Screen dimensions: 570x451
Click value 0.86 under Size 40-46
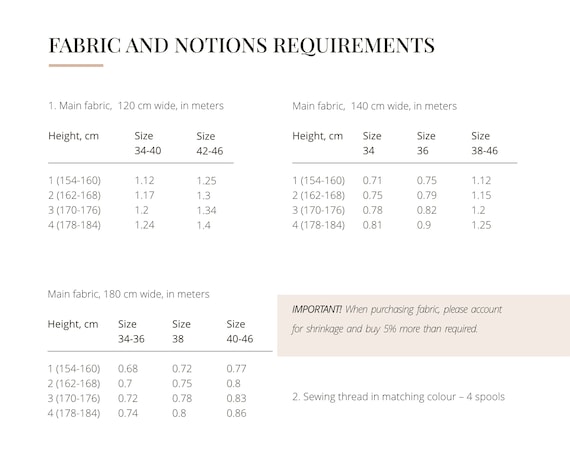pyautogui.click(x=236, y=414)
